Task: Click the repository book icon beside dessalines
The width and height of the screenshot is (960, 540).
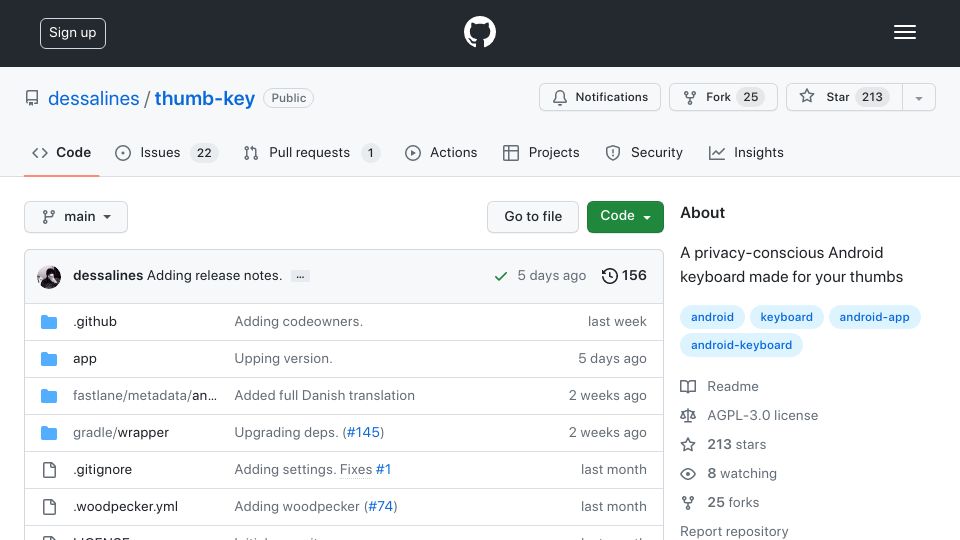Action: [x=32, y=98]
